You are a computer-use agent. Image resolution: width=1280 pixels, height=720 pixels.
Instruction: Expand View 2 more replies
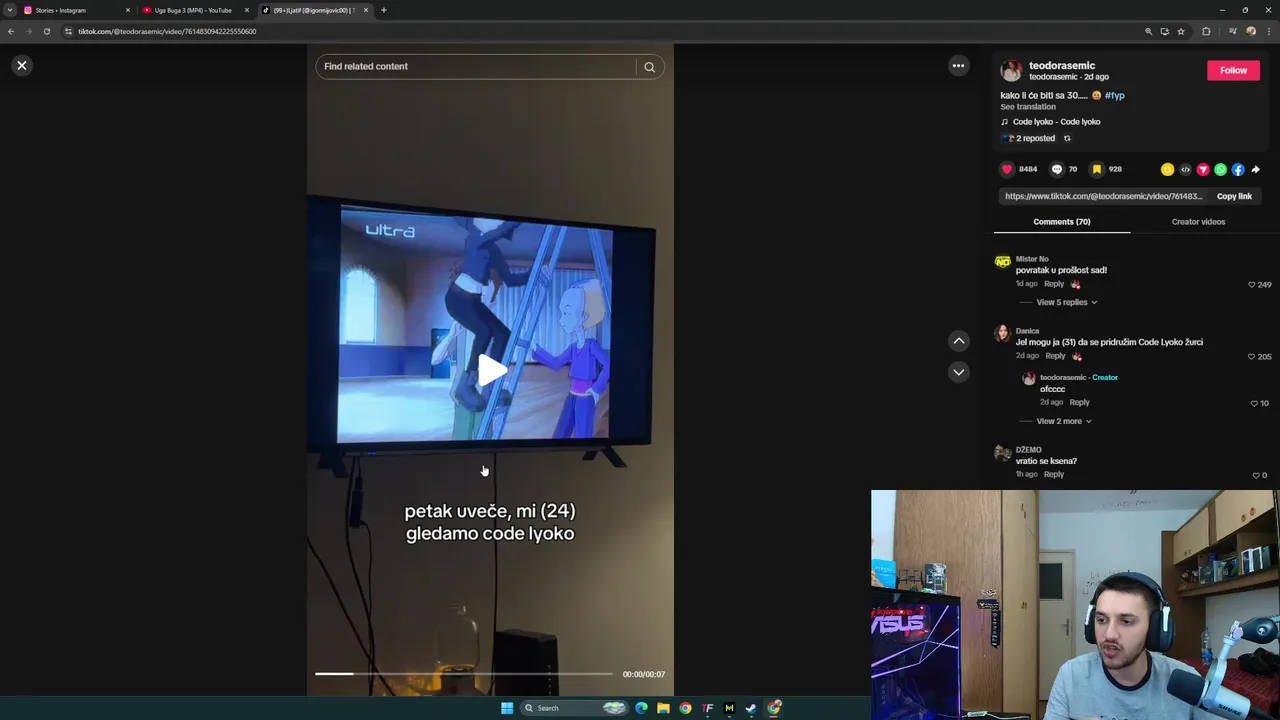coord(1063,421)
